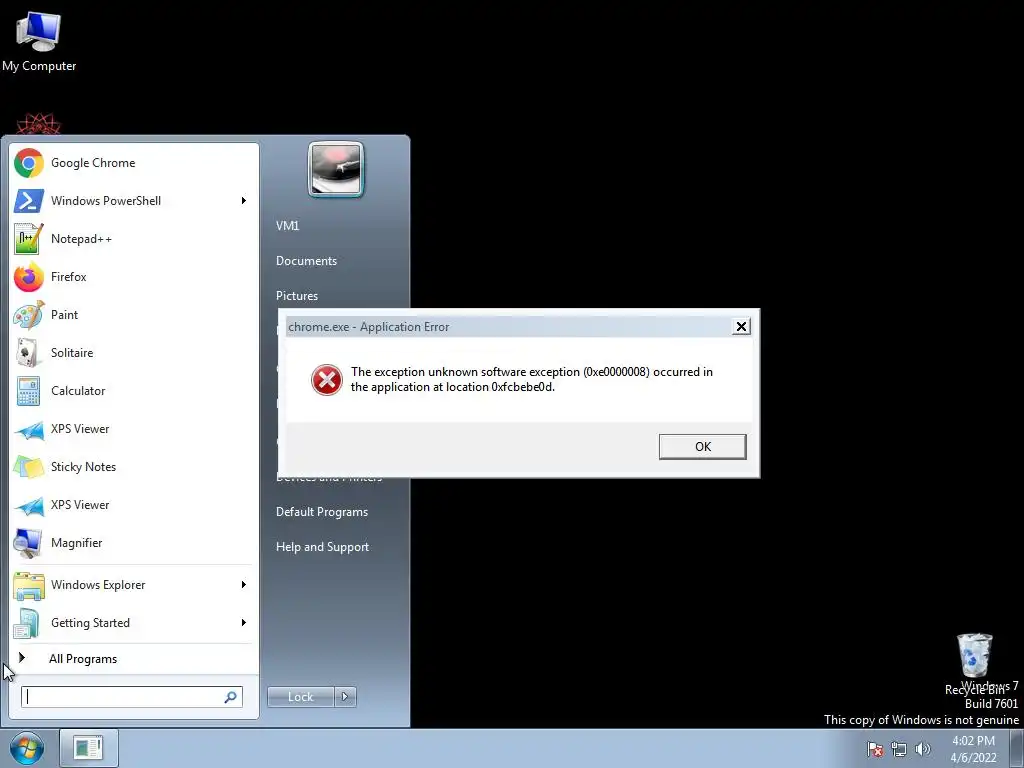1024x768 pixels.
Task: Close the chrome.exe Application Error dialog
Action: (x=741, y=327)
